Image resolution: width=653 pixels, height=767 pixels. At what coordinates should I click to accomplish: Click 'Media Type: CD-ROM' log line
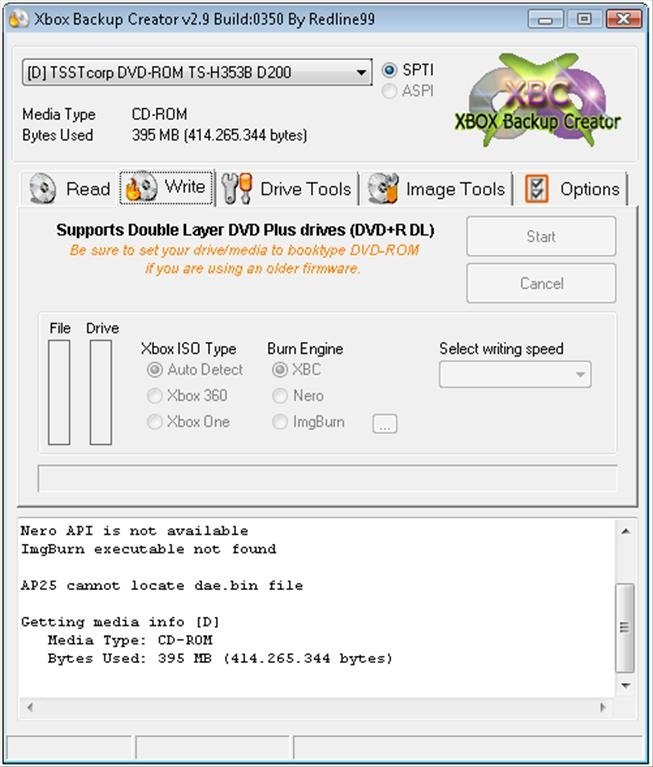130,640
